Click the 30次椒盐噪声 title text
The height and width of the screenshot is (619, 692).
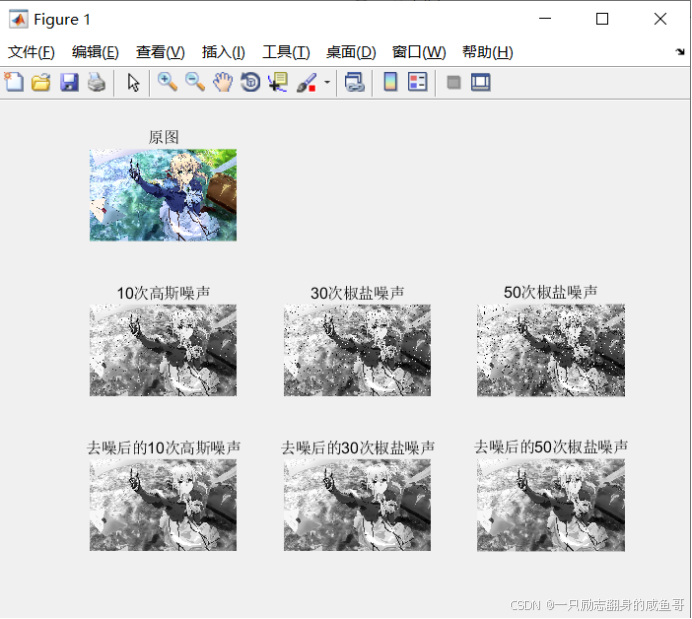(x=357, y=293)
